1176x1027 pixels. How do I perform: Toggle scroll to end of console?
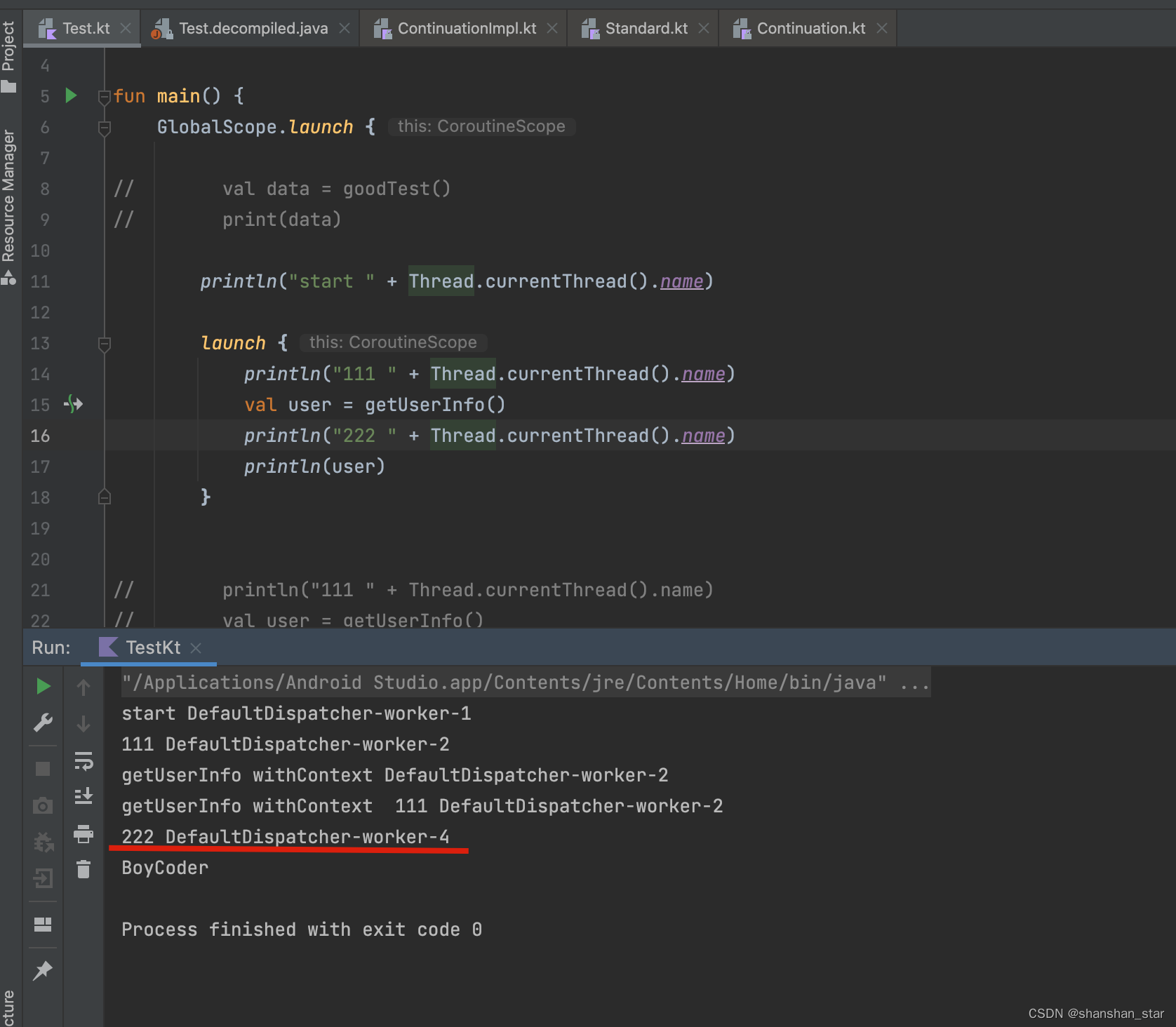click(83, 796)
